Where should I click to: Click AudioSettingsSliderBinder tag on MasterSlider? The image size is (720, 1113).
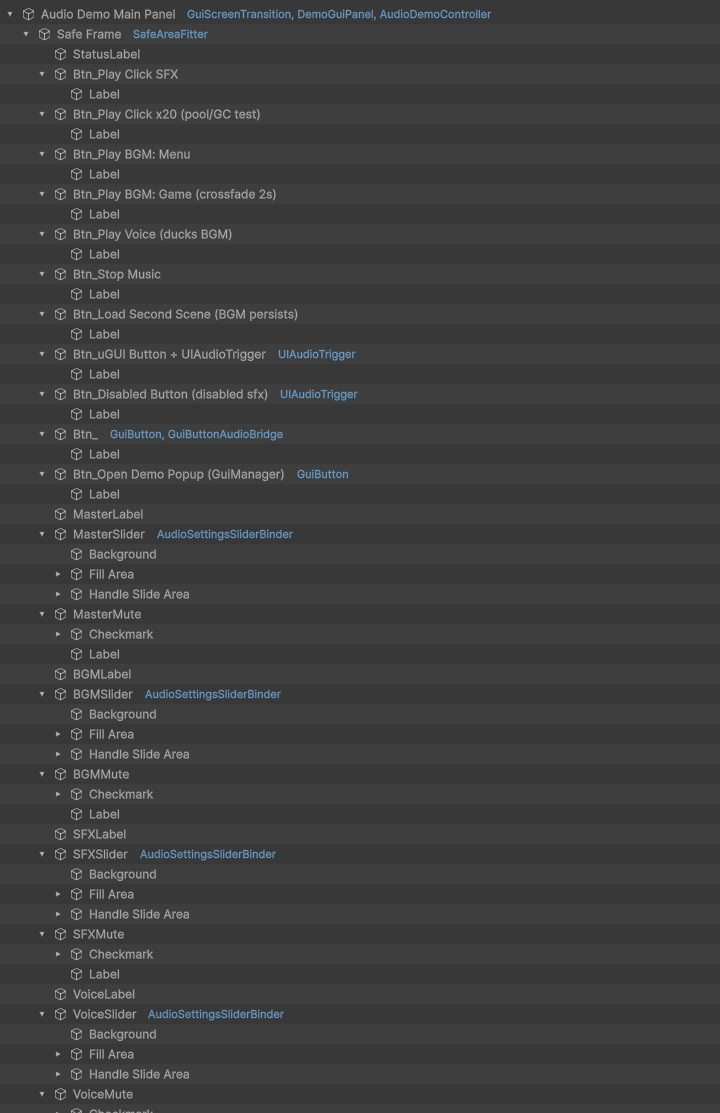coord(224,534)
